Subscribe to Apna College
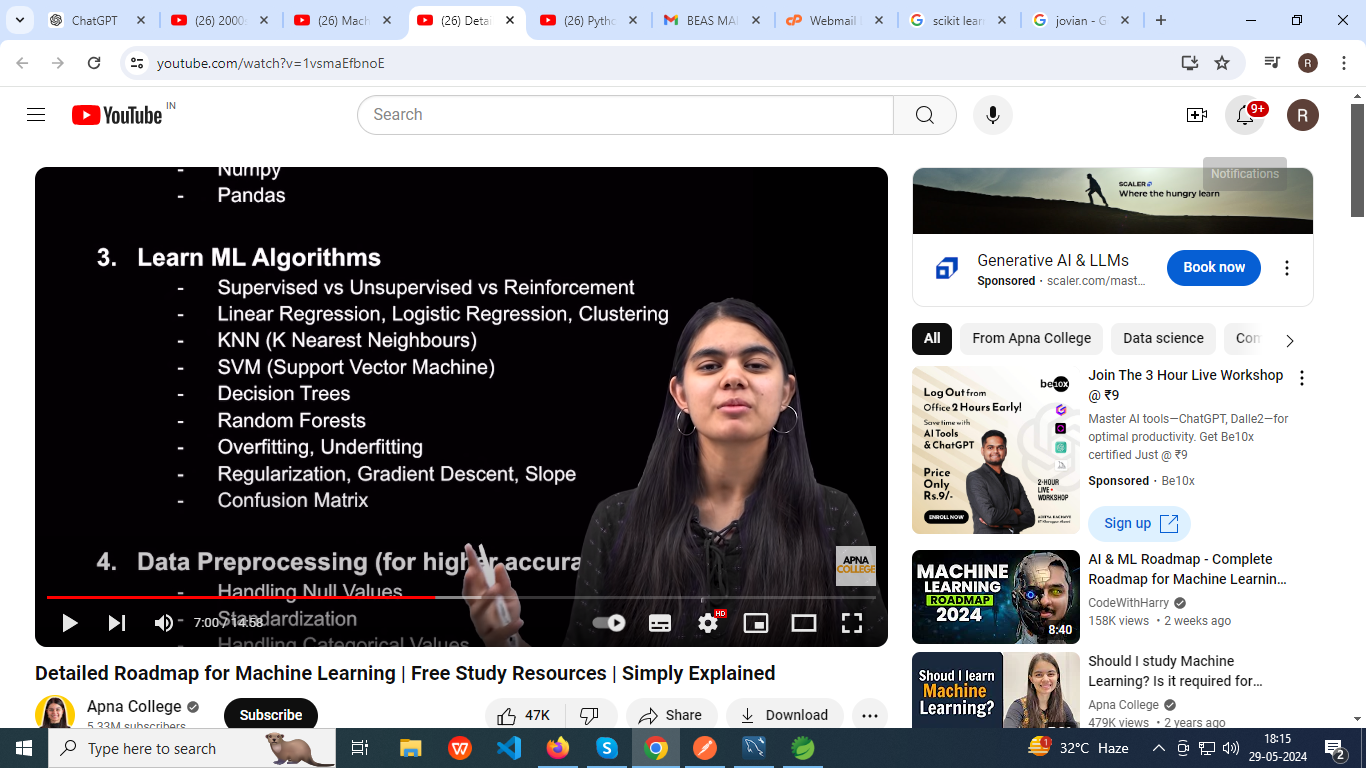1366x768 pixels. (271, 715)
